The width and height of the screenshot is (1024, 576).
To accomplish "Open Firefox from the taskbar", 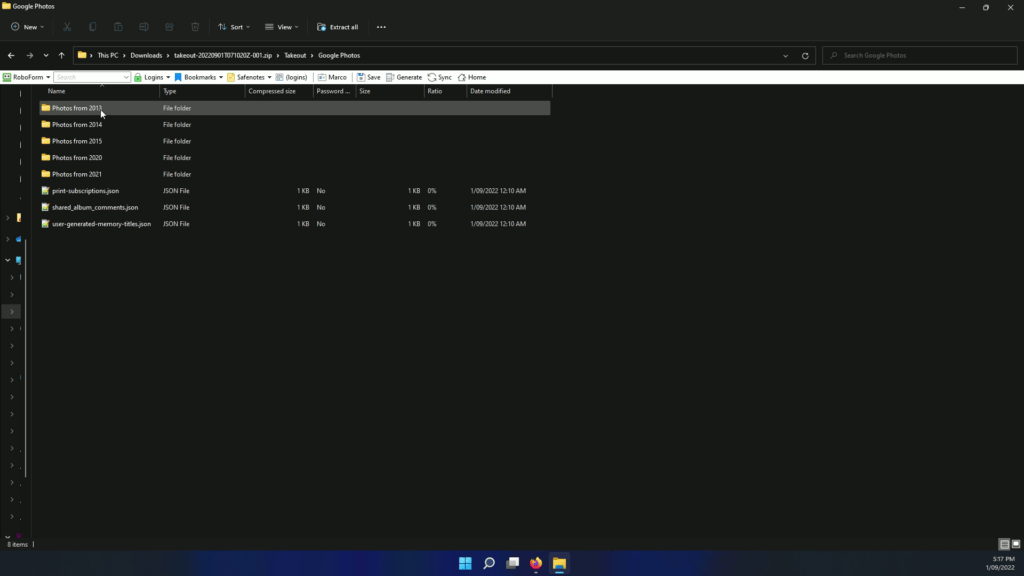I will (535, 563).
